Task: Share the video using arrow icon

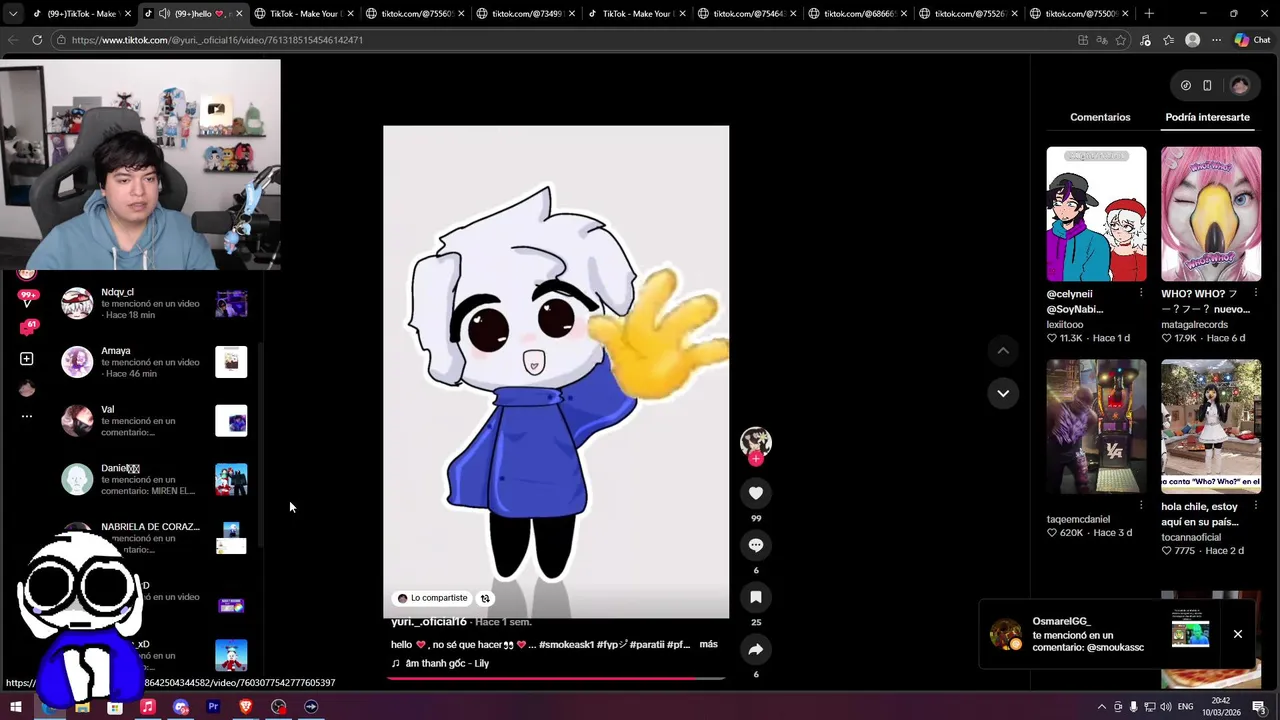Action: [x=756, y=649]
